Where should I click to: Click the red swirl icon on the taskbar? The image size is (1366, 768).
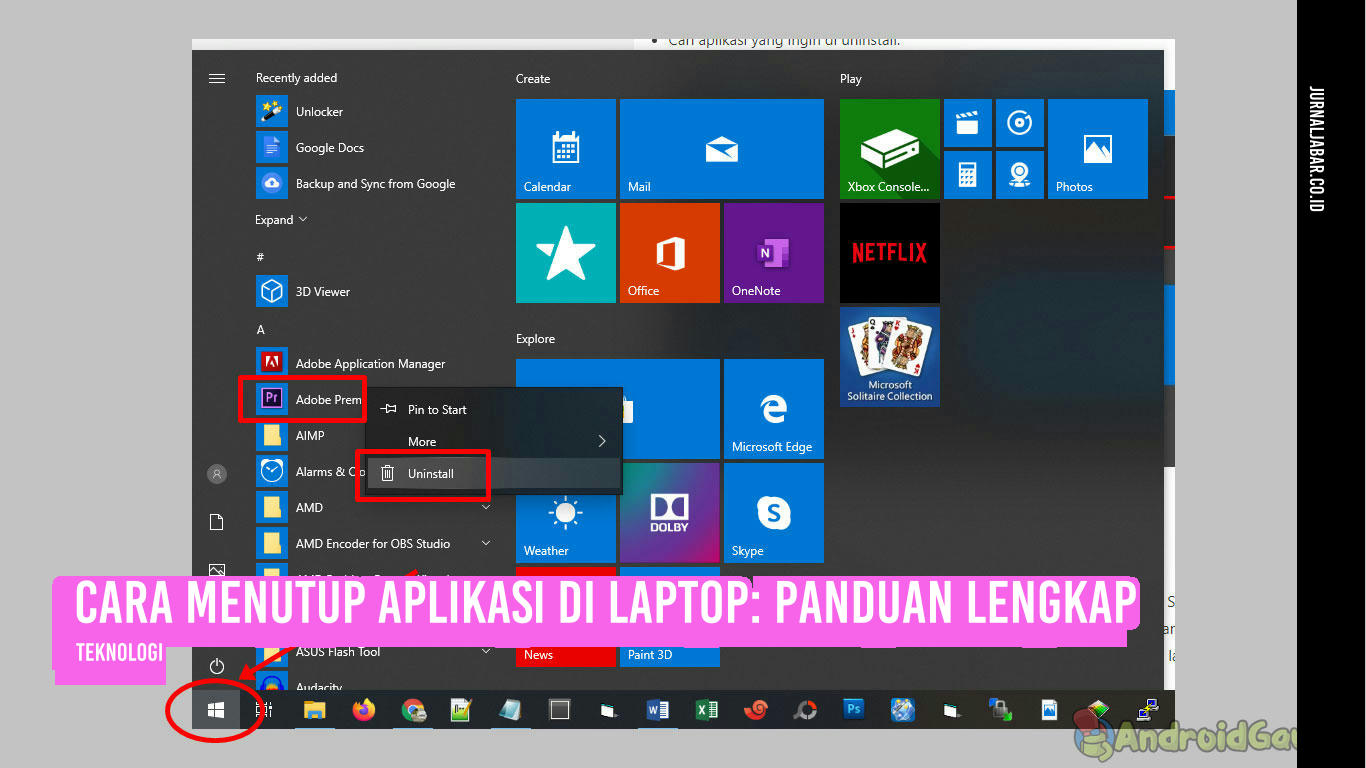(x=756, y=710)
